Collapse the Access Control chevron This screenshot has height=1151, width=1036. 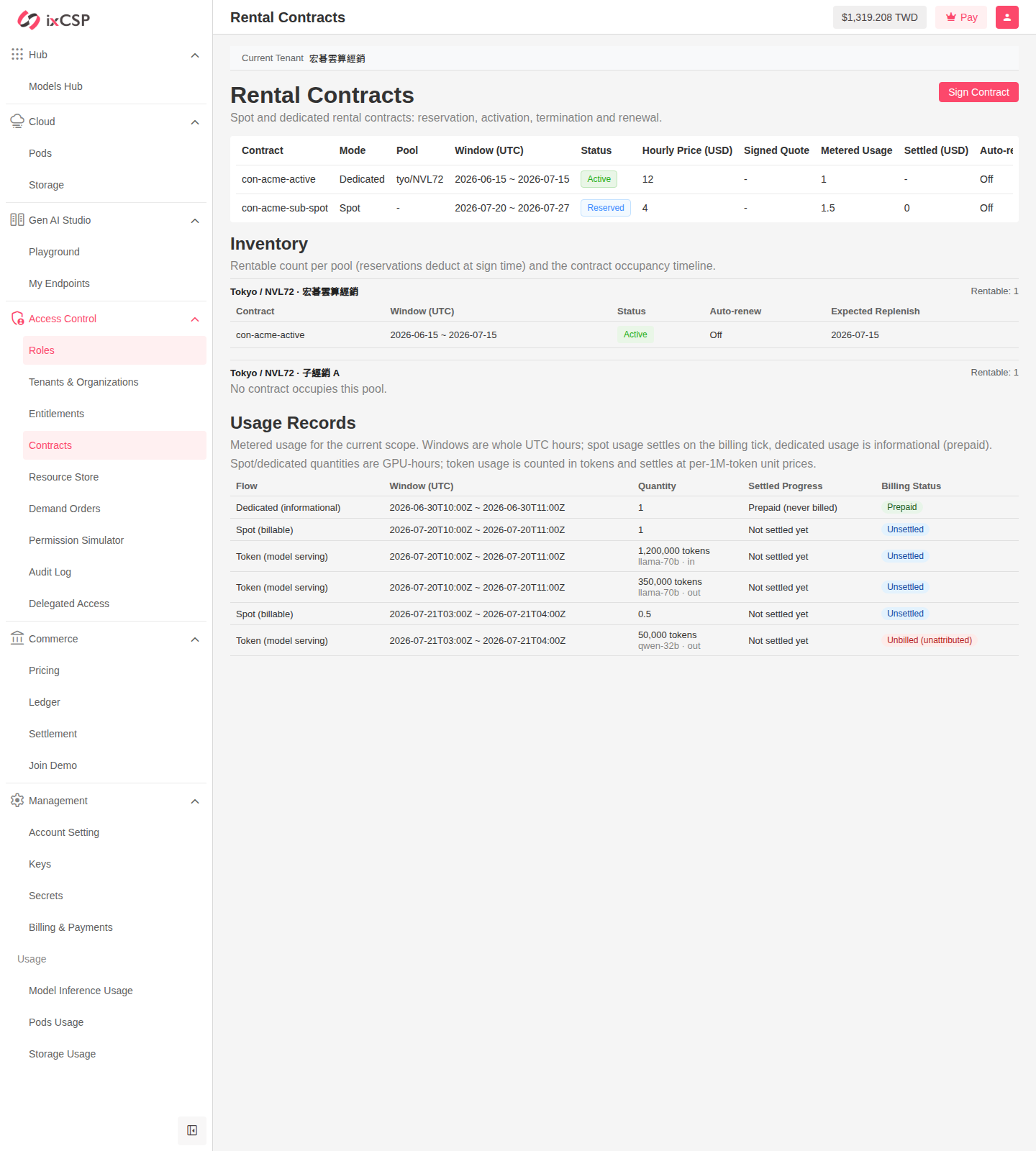(195, 319)
